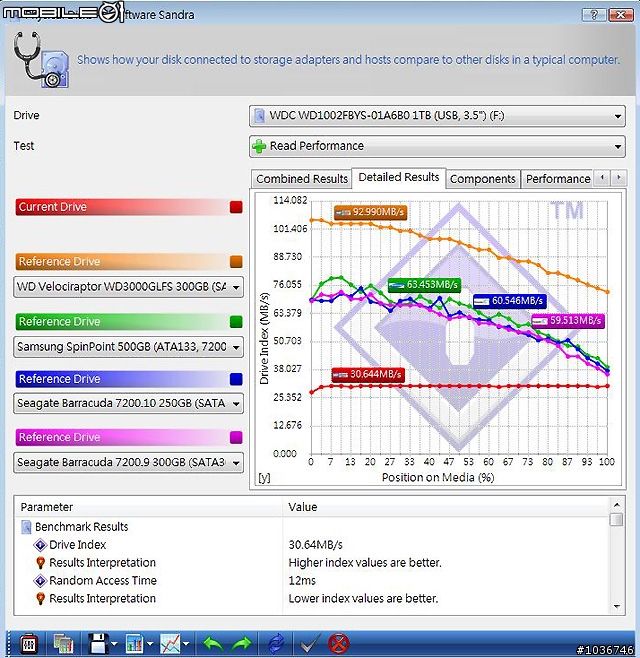This screenshot has width=640, height=658.
Task: Click the magenta Reference Drive color swatch
Action: (236, 437)
